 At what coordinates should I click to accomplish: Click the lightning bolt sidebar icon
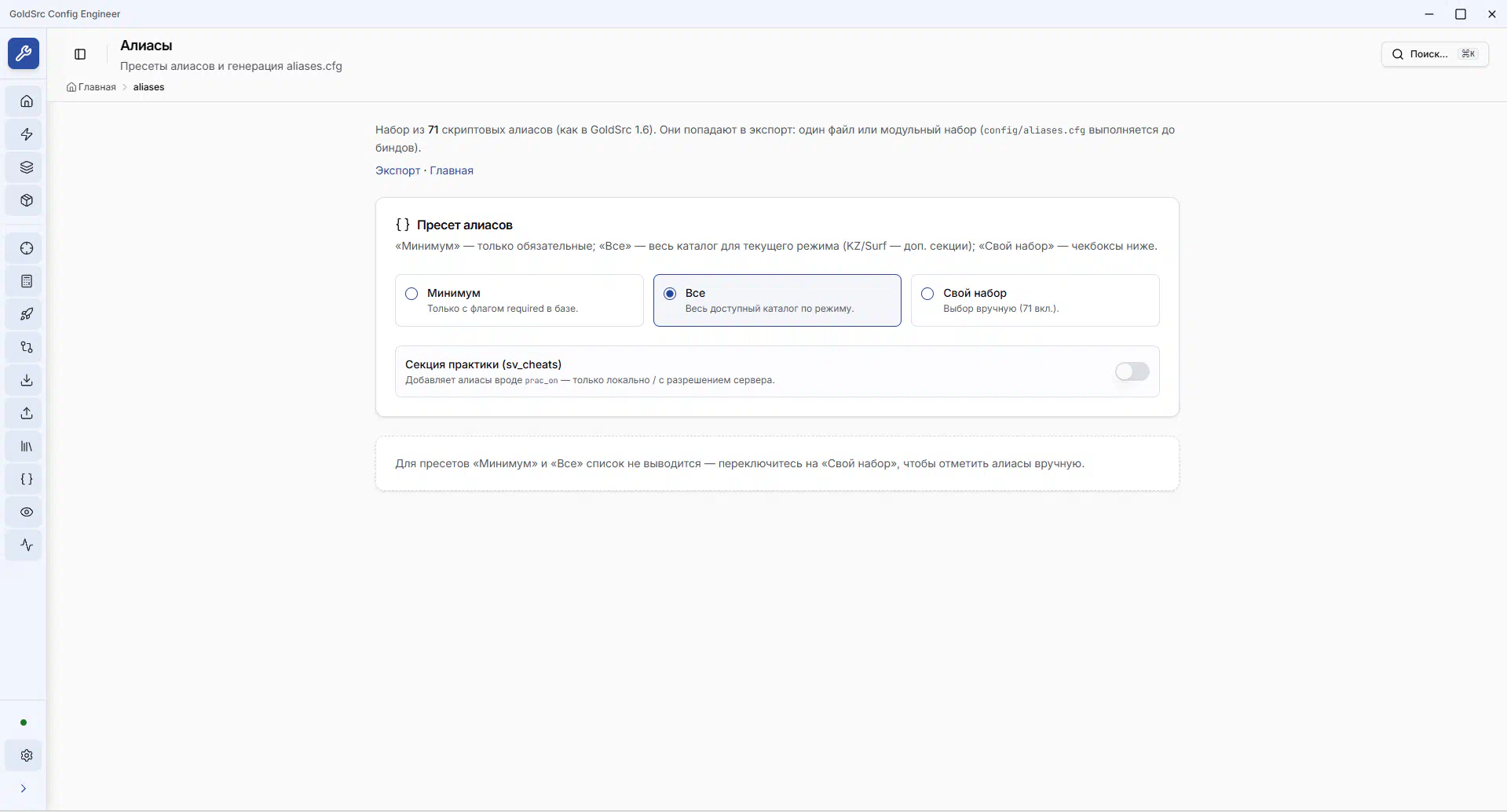pyautogui.click(x=27, y=134)
